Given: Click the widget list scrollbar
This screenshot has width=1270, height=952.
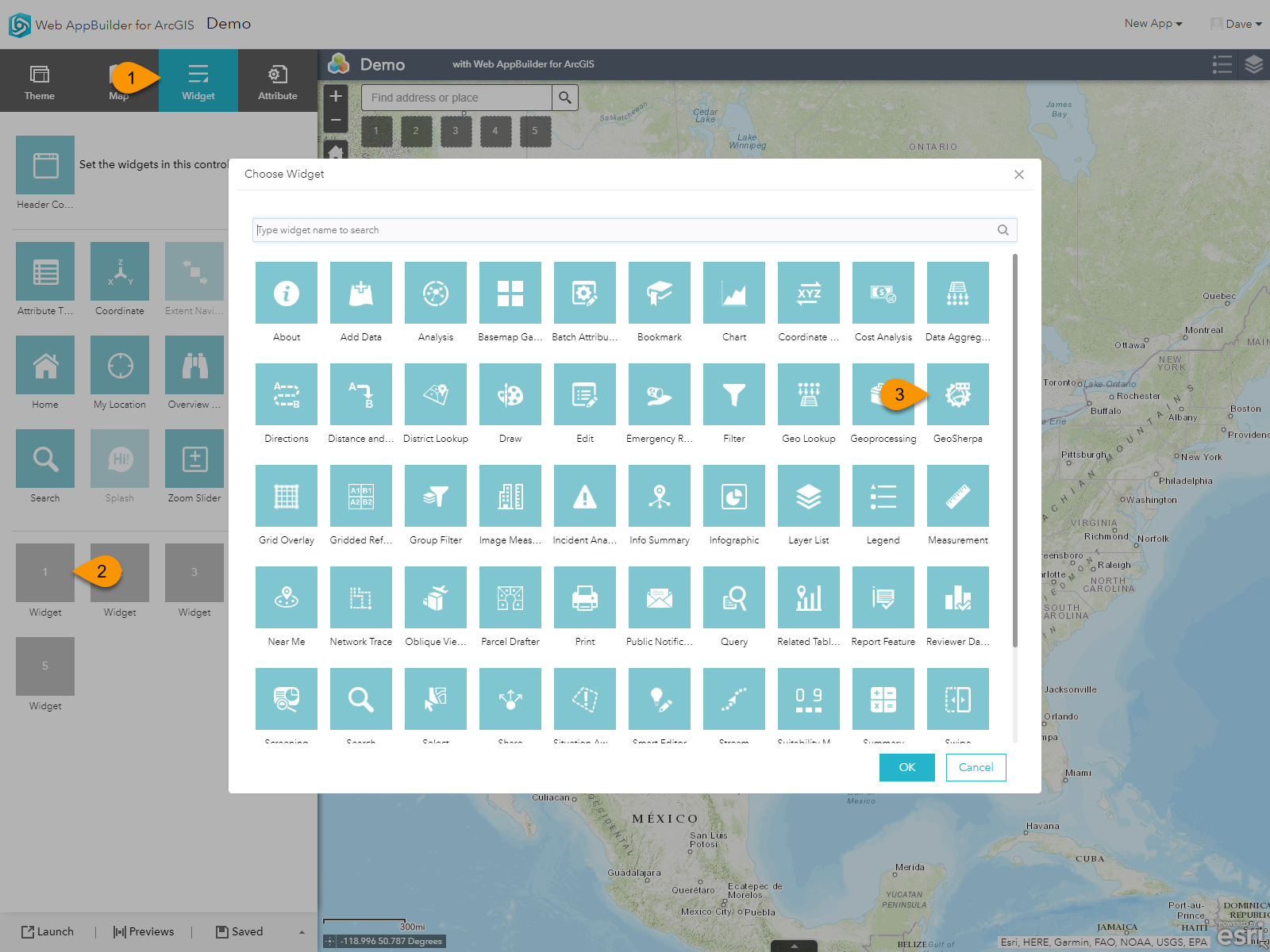Looking at the screenshot, I should tap(1014, 451).
